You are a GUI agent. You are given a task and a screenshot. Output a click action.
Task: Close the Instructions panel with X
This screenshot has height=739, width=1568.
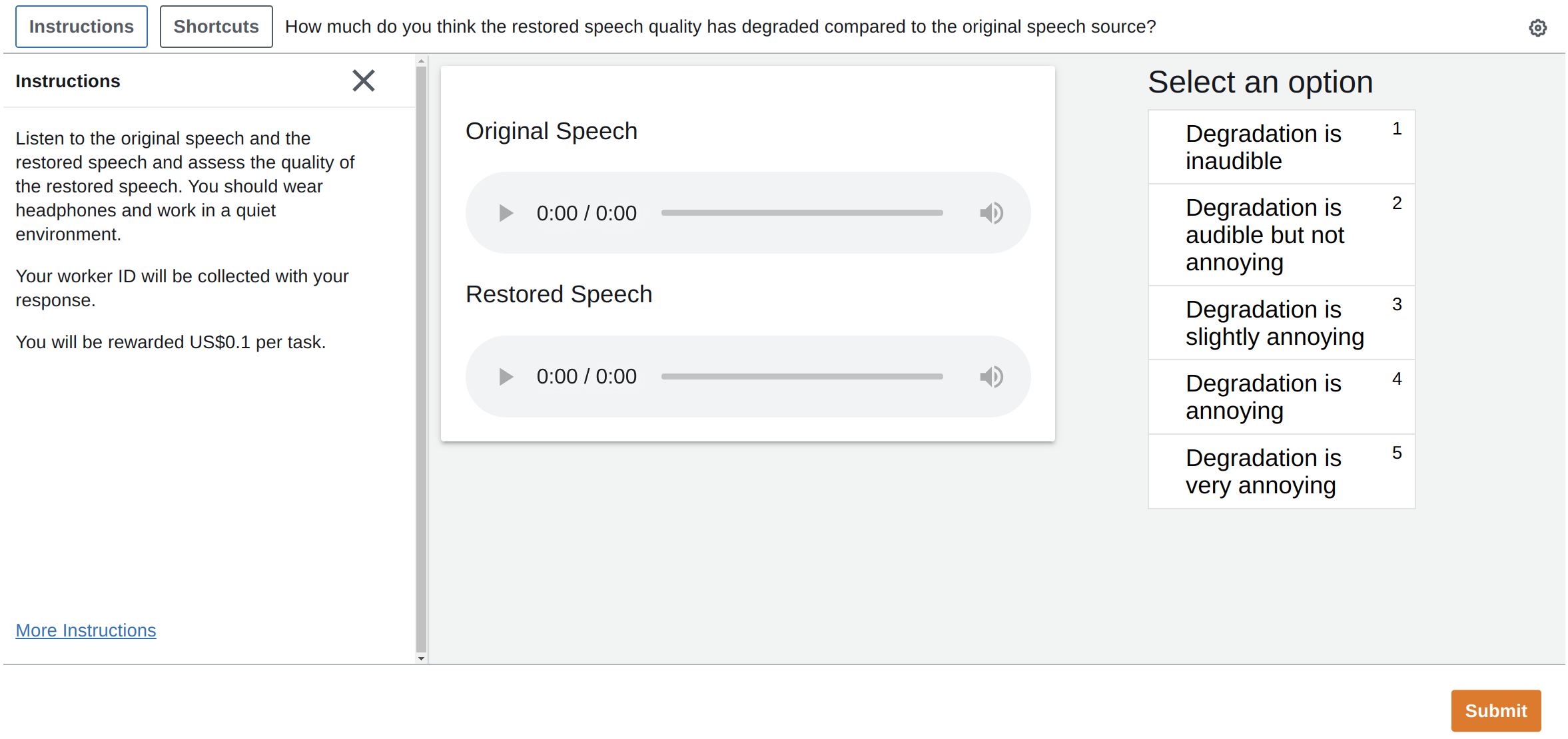click(364, 81)
